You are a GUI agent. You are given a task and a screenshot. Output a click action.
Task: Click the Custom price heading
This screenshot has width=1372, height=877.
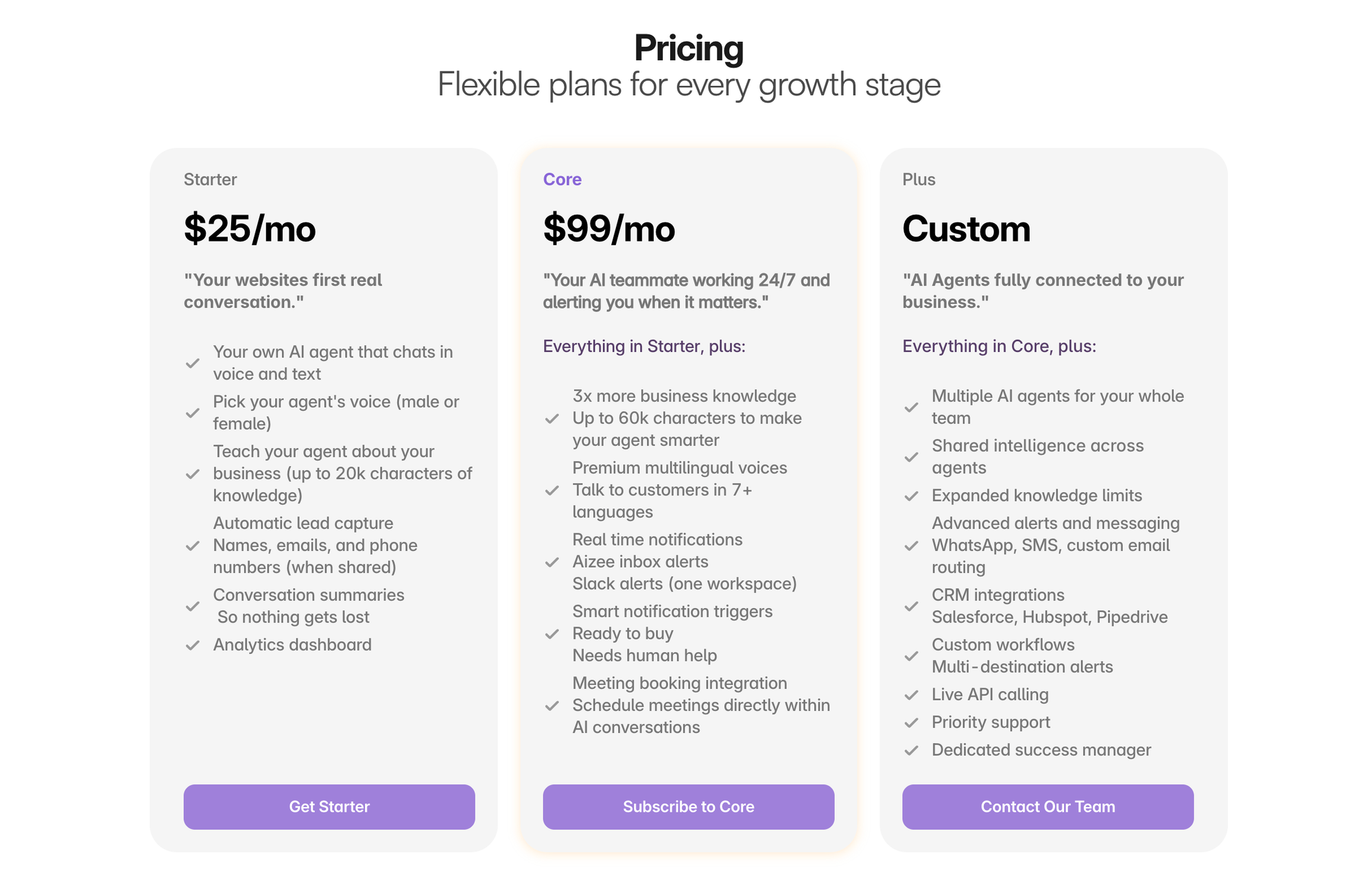[966, 229]
